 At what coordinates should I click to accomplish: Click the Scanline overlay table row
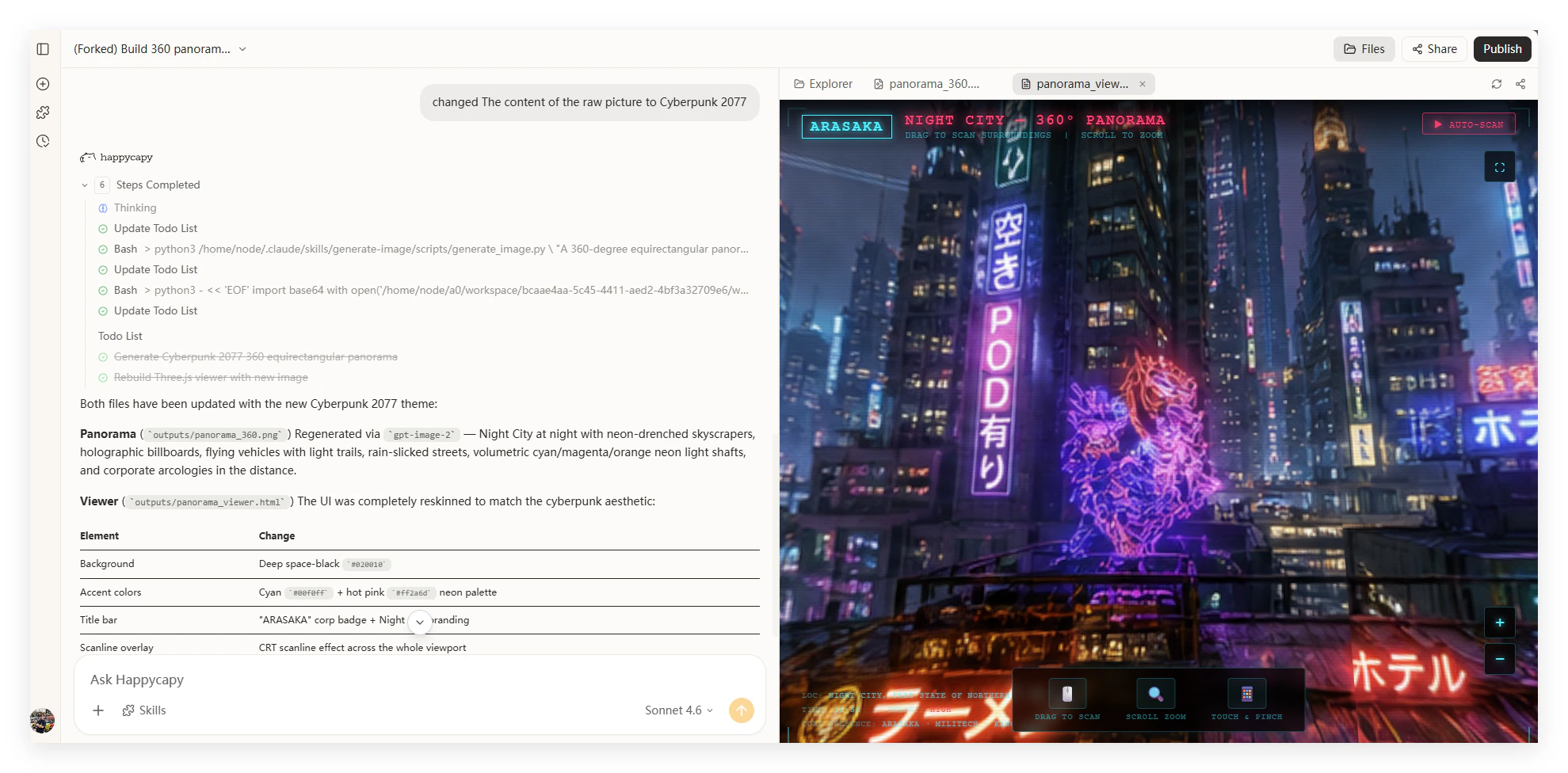coord(420,648)
